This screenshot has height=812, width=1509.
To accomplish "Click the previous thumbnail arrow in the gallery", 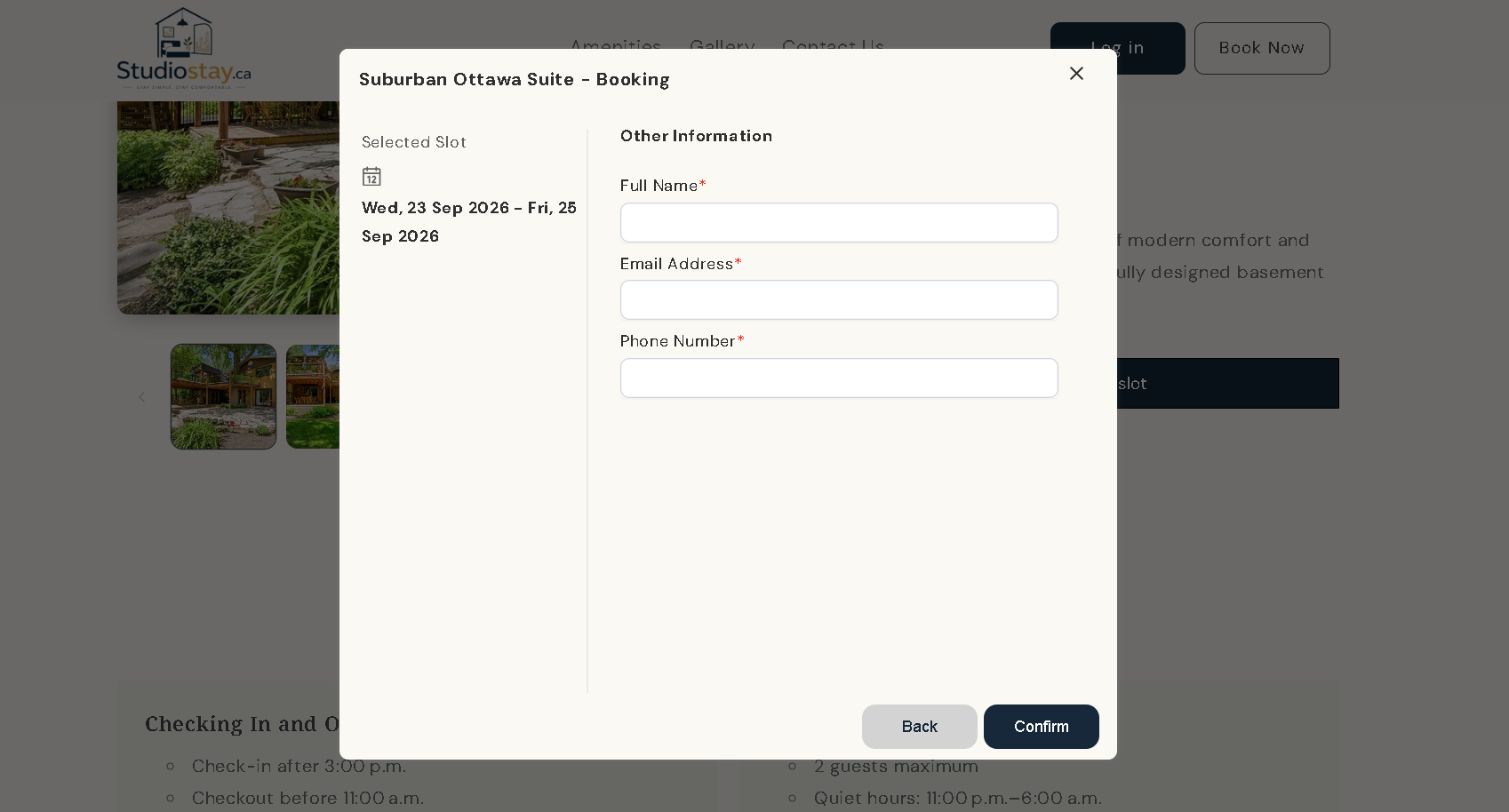I will (141, 397).
